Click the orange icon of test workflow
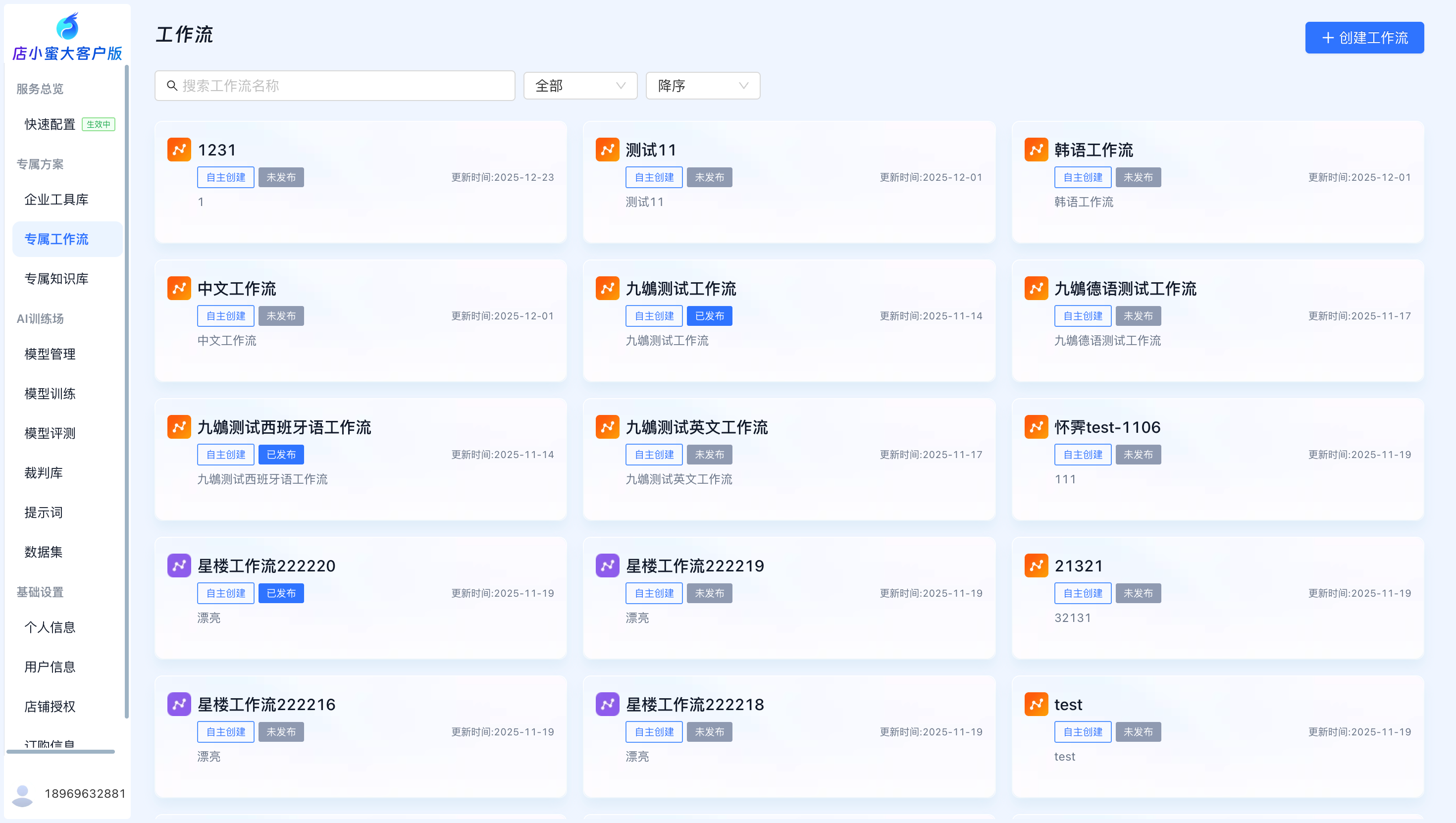Image resolution: width=1456 pixels, height=823 pixels. point(1036,704)
